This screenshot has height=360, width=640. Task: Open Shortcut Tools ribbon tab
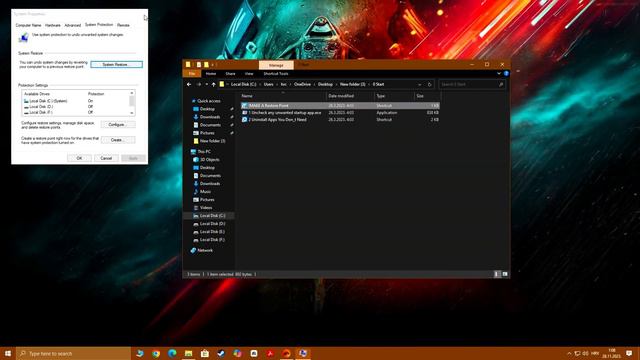coord(276,74)
